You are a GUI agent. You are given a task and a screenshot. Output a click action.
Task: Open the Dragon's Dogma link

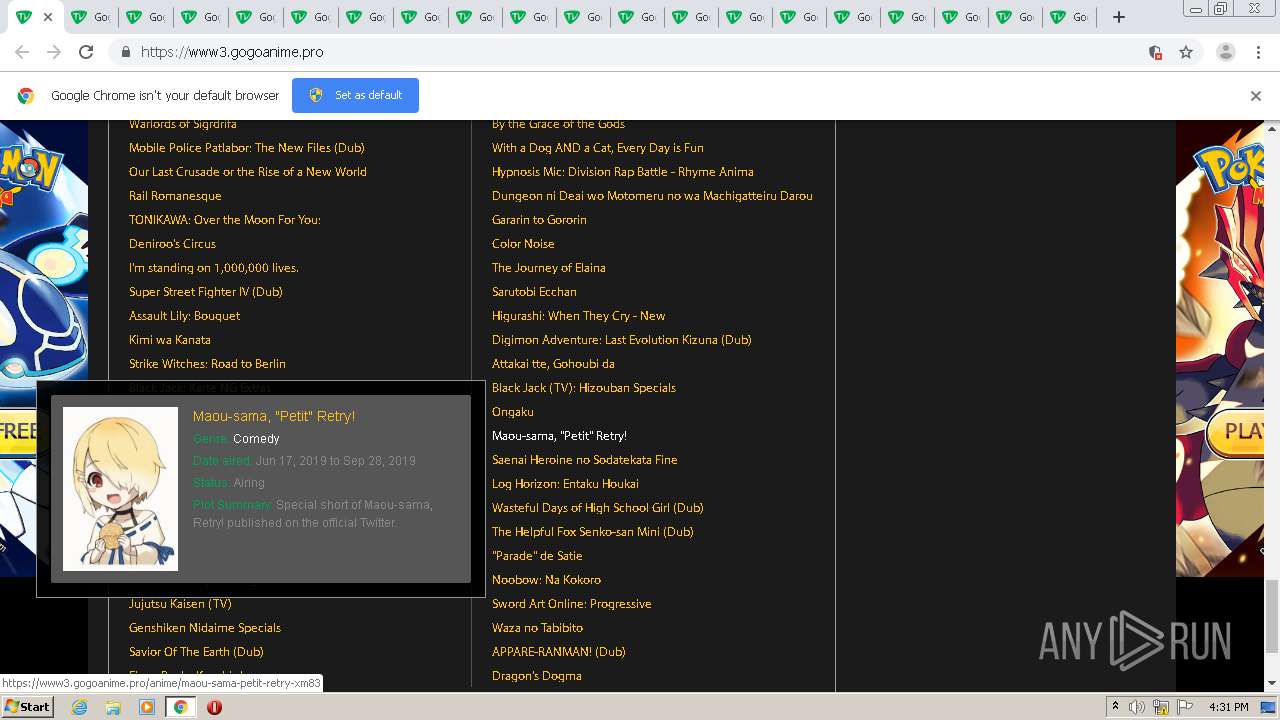click(x=537, y=676)
